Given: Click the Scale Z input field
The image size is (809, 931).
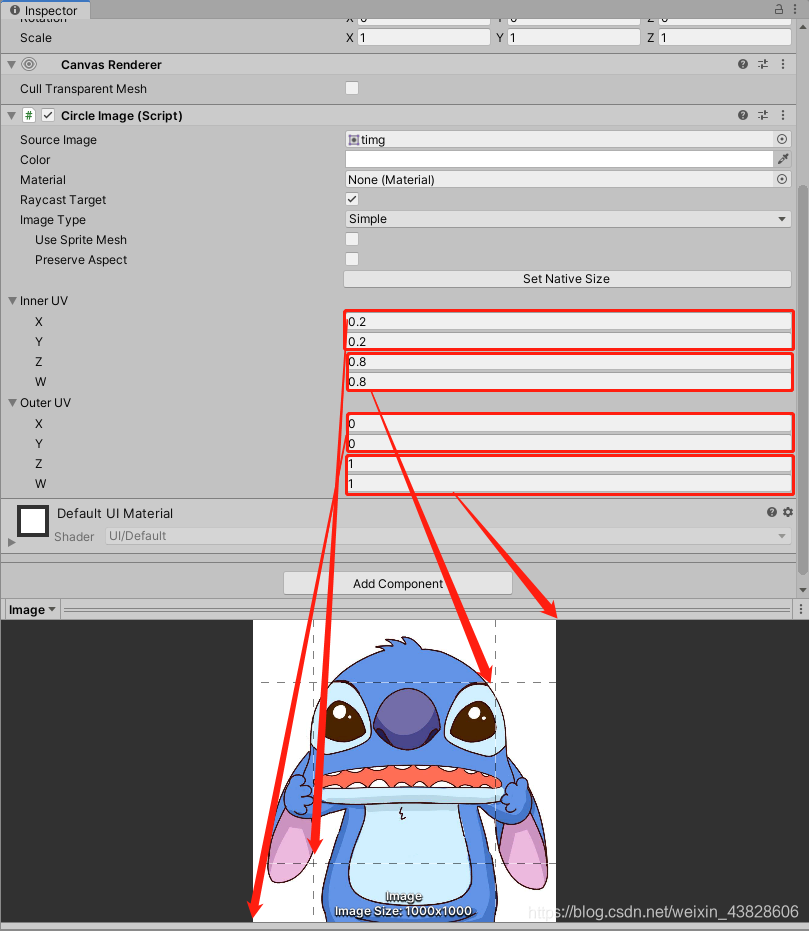Looking at the screenshot, I should coord(725,37).
